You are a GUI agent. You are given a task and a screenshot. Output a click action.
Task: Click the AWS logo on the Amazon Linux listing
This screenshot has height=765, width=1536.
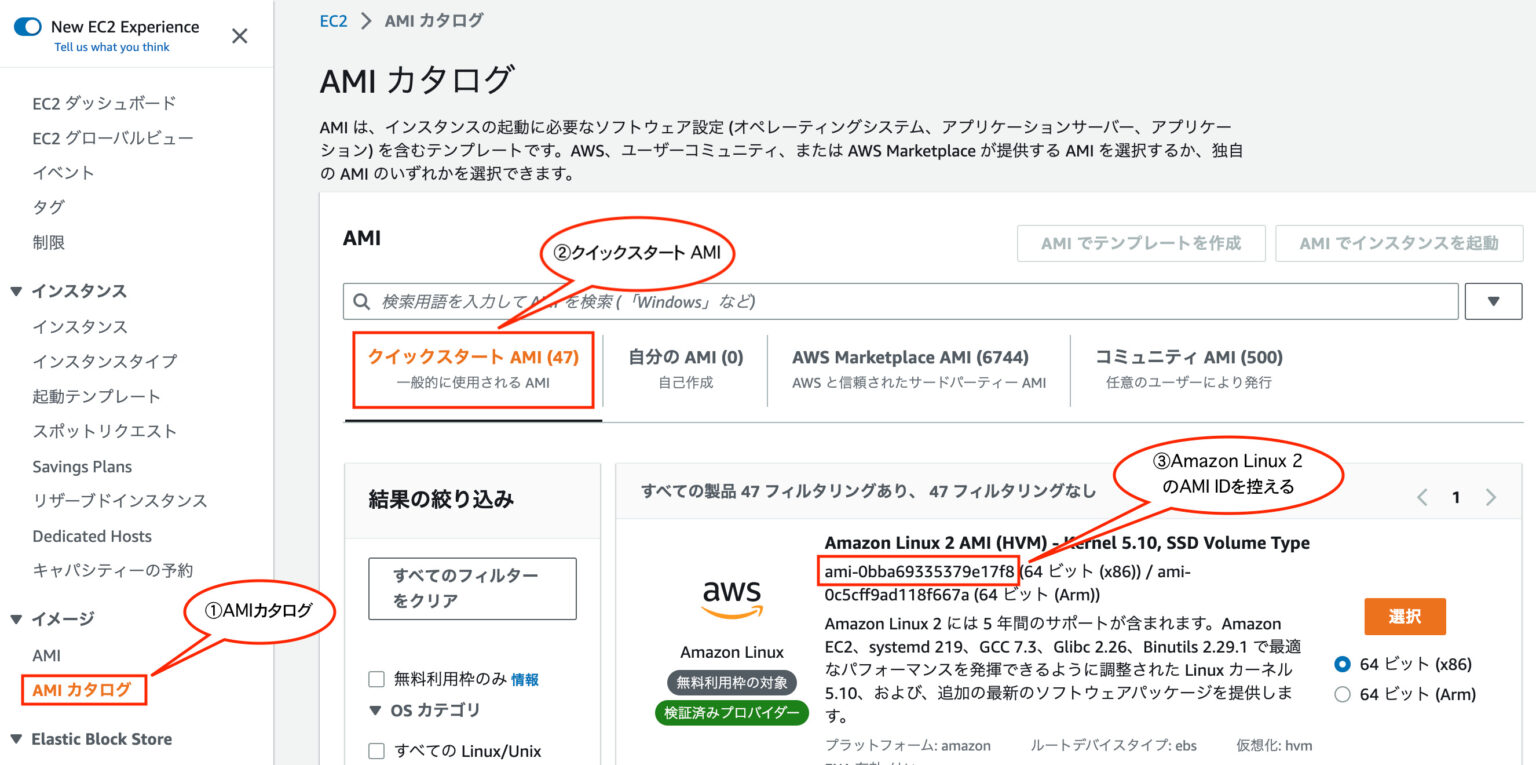[731, 599]
